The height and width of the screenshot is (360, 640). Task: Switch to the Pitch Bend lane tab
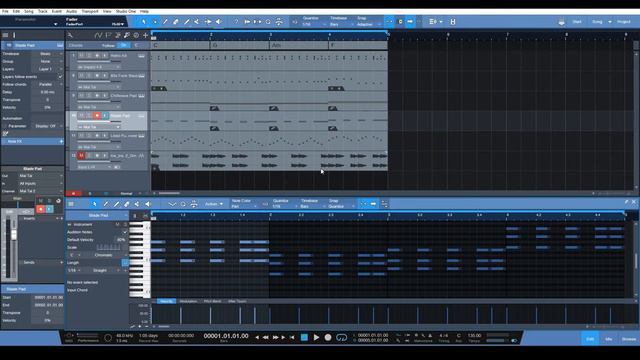212,301
